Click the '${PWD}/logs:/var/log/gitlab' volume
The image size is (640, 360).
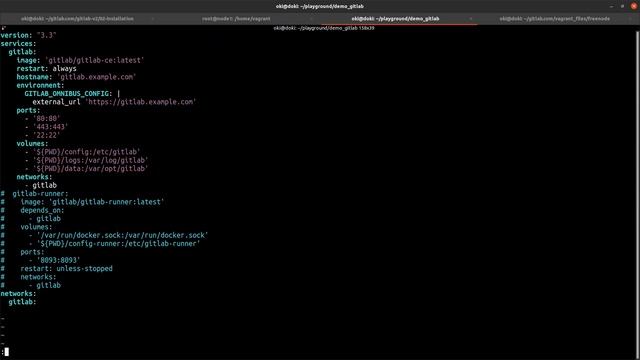tap(90, 160)
